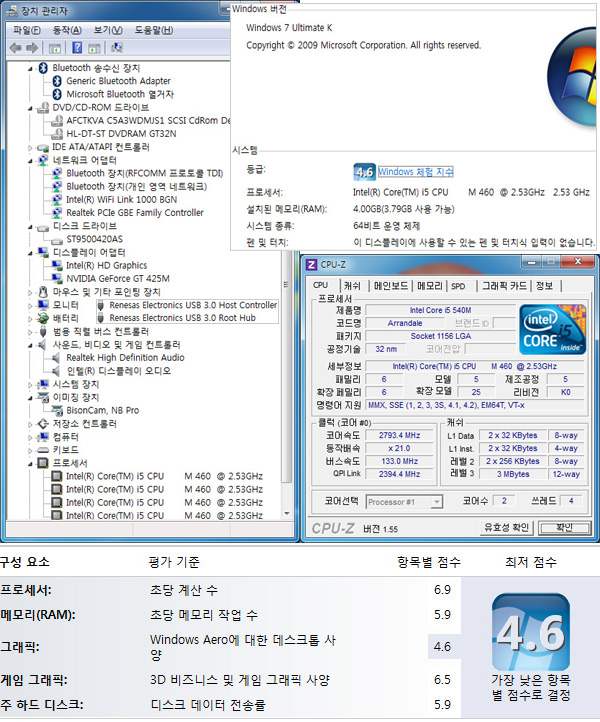Click the Forward arrow in Device Manager toolbar
This screenshot has width=600, height=722.
[32, 47]
